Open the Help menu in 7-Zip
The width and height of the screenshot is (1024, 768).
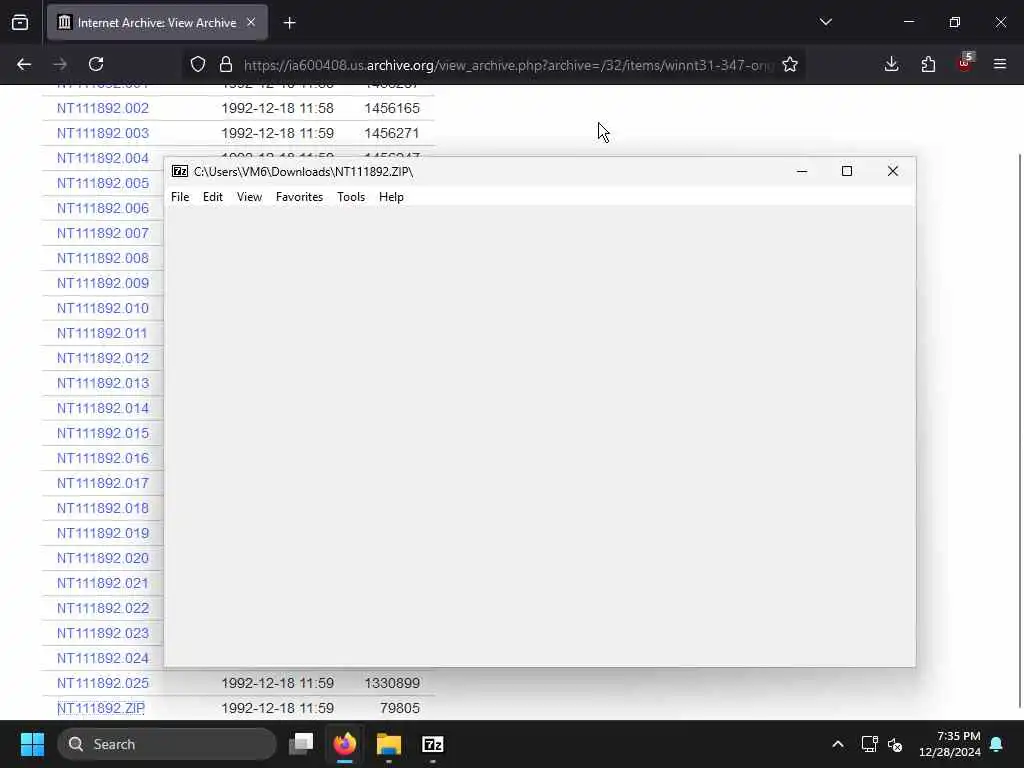tap(391, 197)
